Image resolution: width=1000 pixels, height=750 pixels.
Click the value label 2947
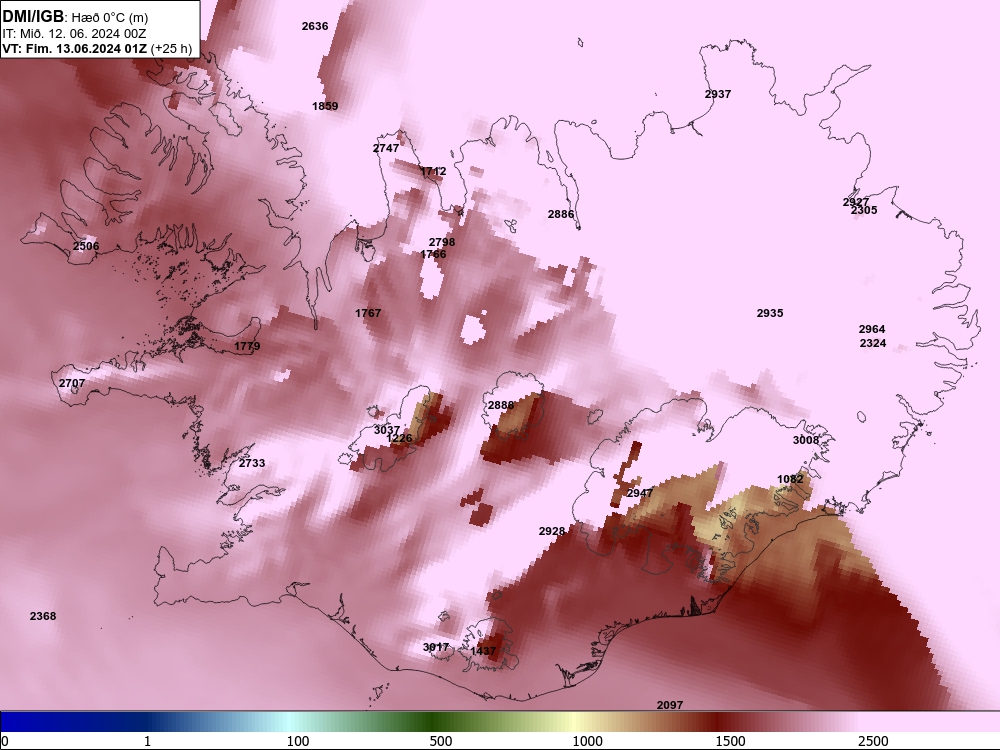[x=640, y=493]
